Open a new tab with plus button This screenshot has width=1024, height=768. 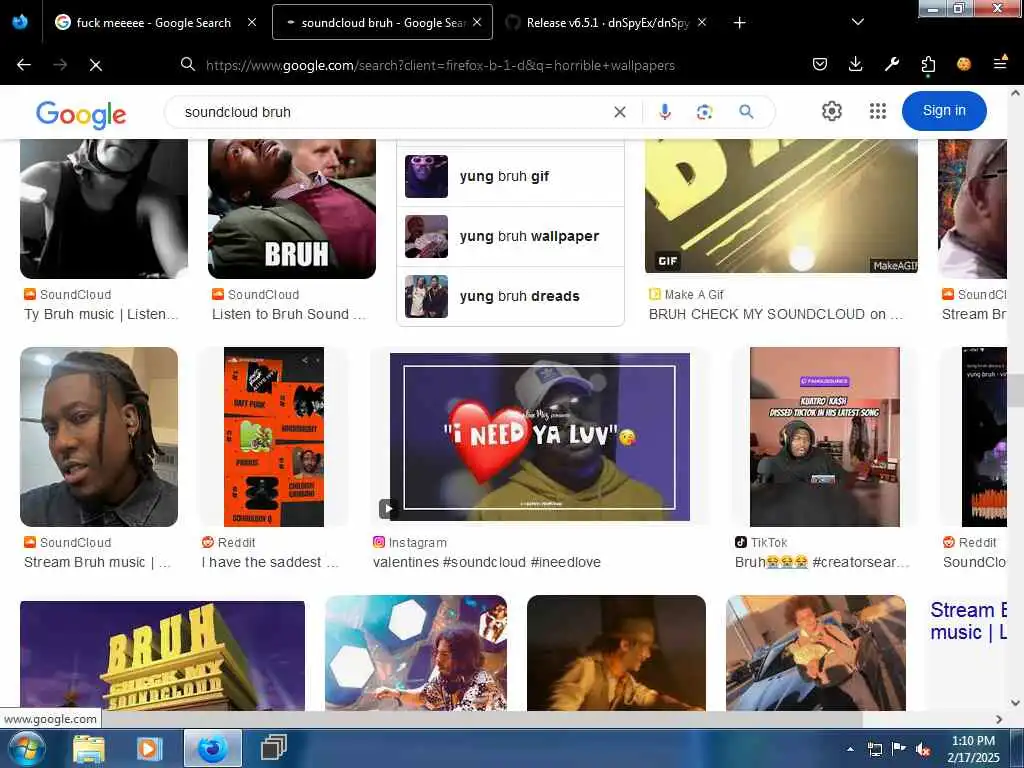point(739,23)
